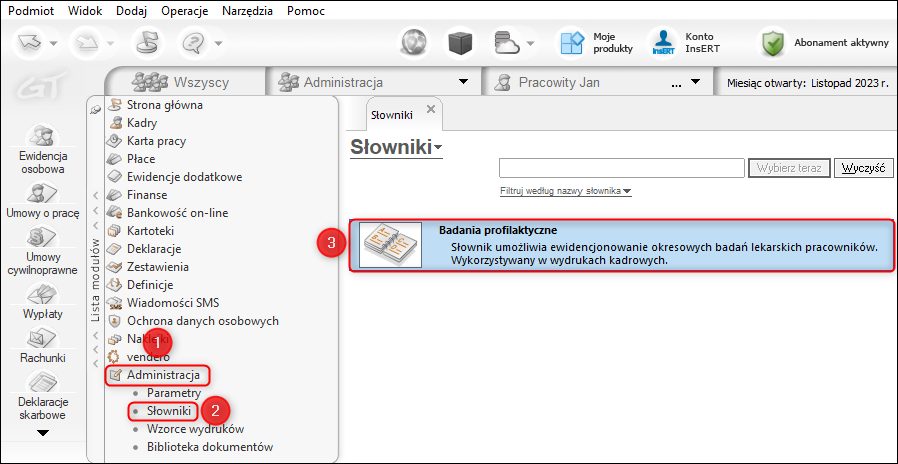This screenshot has height=464, width=898.
Task: Expand the cloud icon dropdown arrow
Action: click(531, 43)
